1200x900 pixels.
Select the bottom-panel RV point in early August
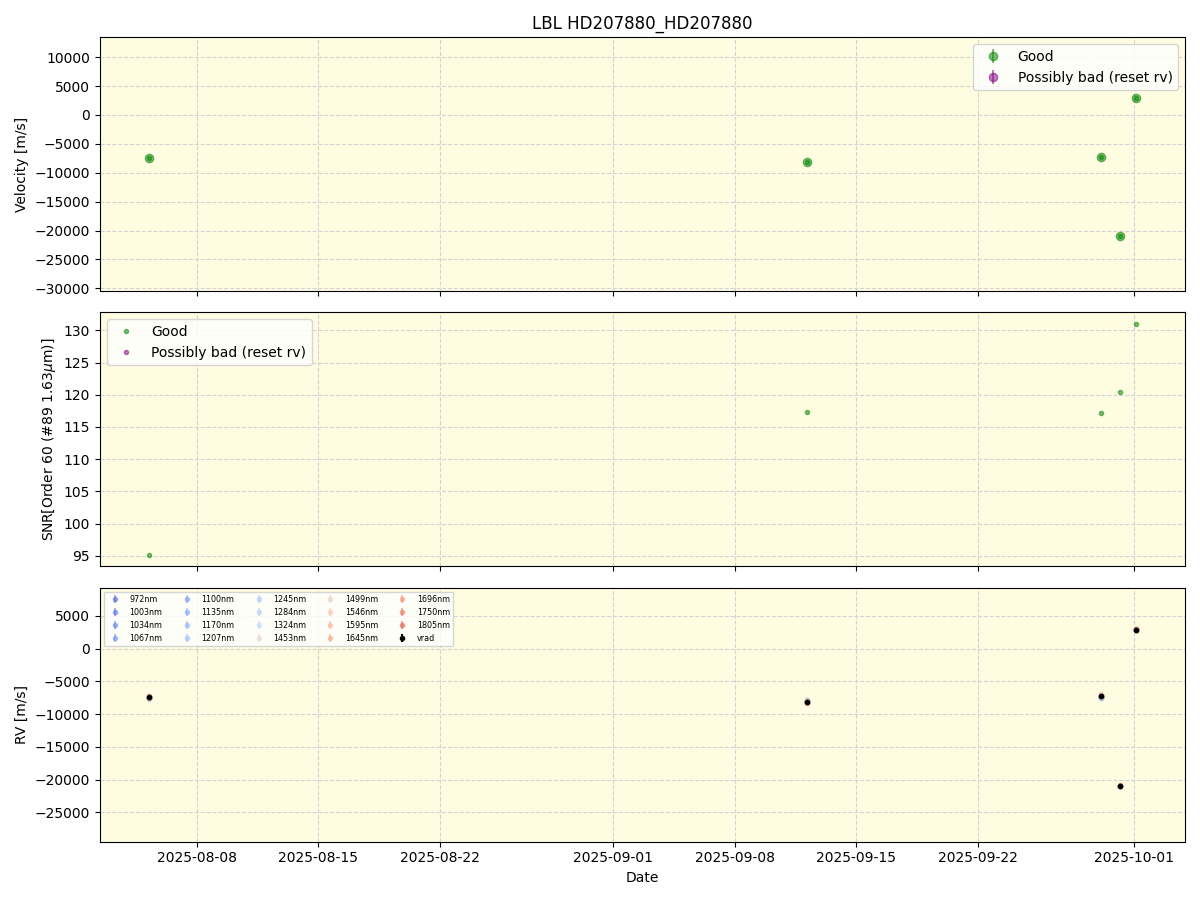click(149, 697)
